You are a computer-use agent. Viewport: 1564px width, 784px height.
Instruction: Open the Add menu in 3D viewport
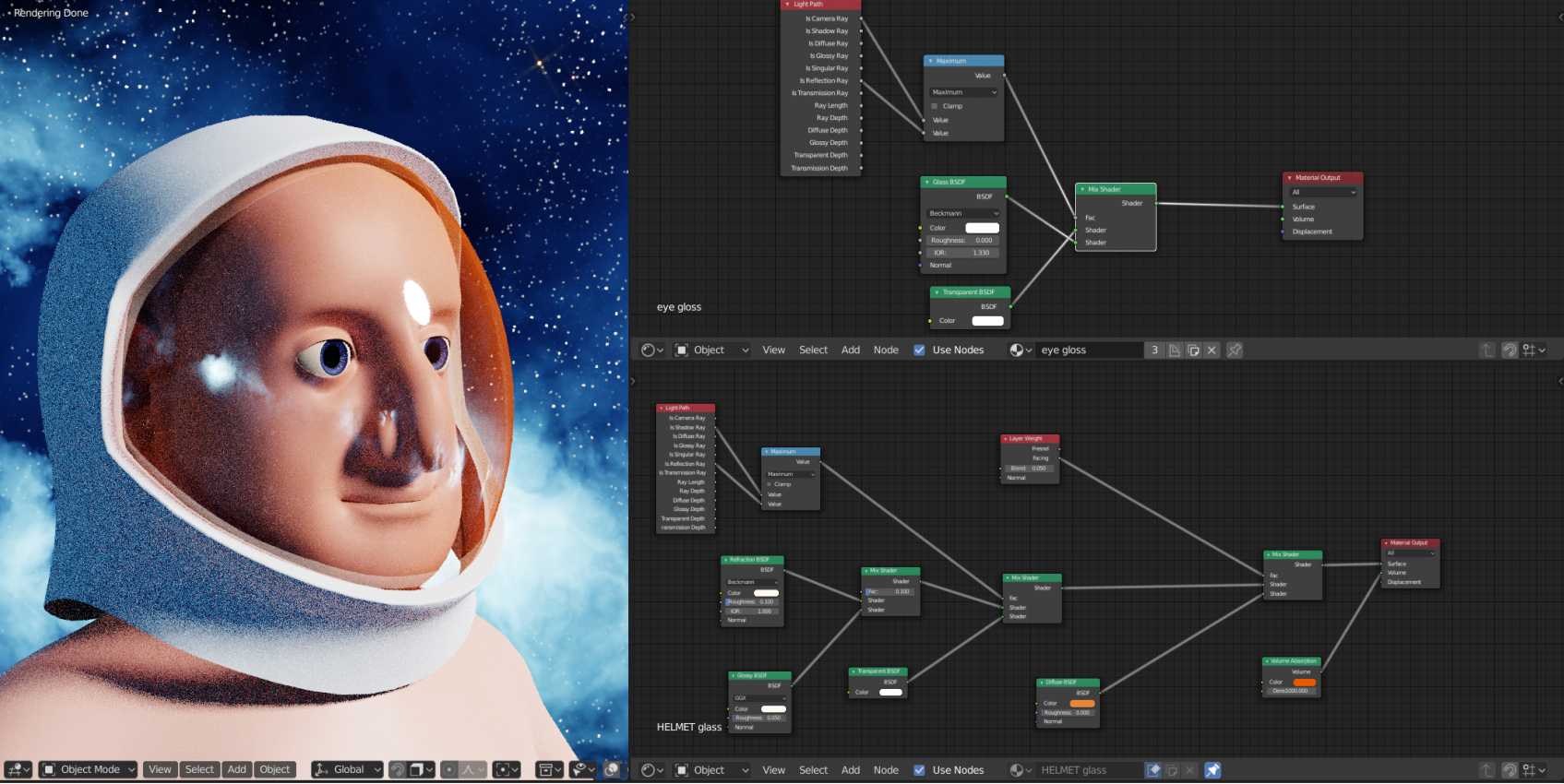[237, 769]
